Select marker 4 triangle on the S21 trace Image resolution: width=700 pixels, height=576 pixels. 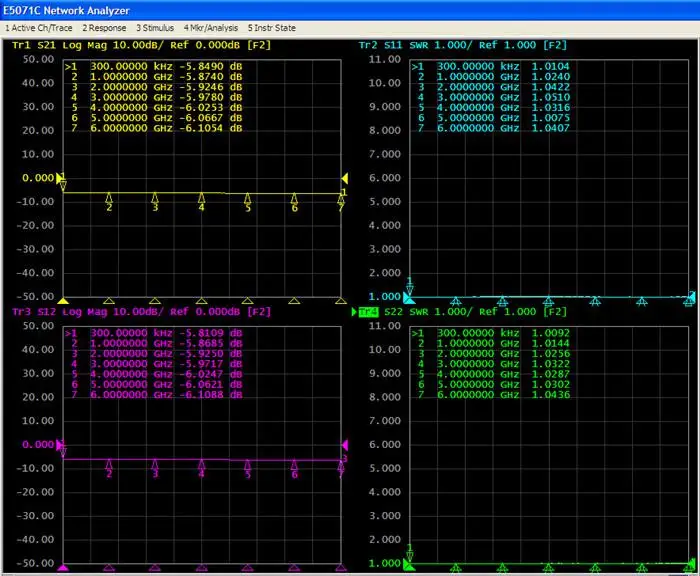click(201, 198)
